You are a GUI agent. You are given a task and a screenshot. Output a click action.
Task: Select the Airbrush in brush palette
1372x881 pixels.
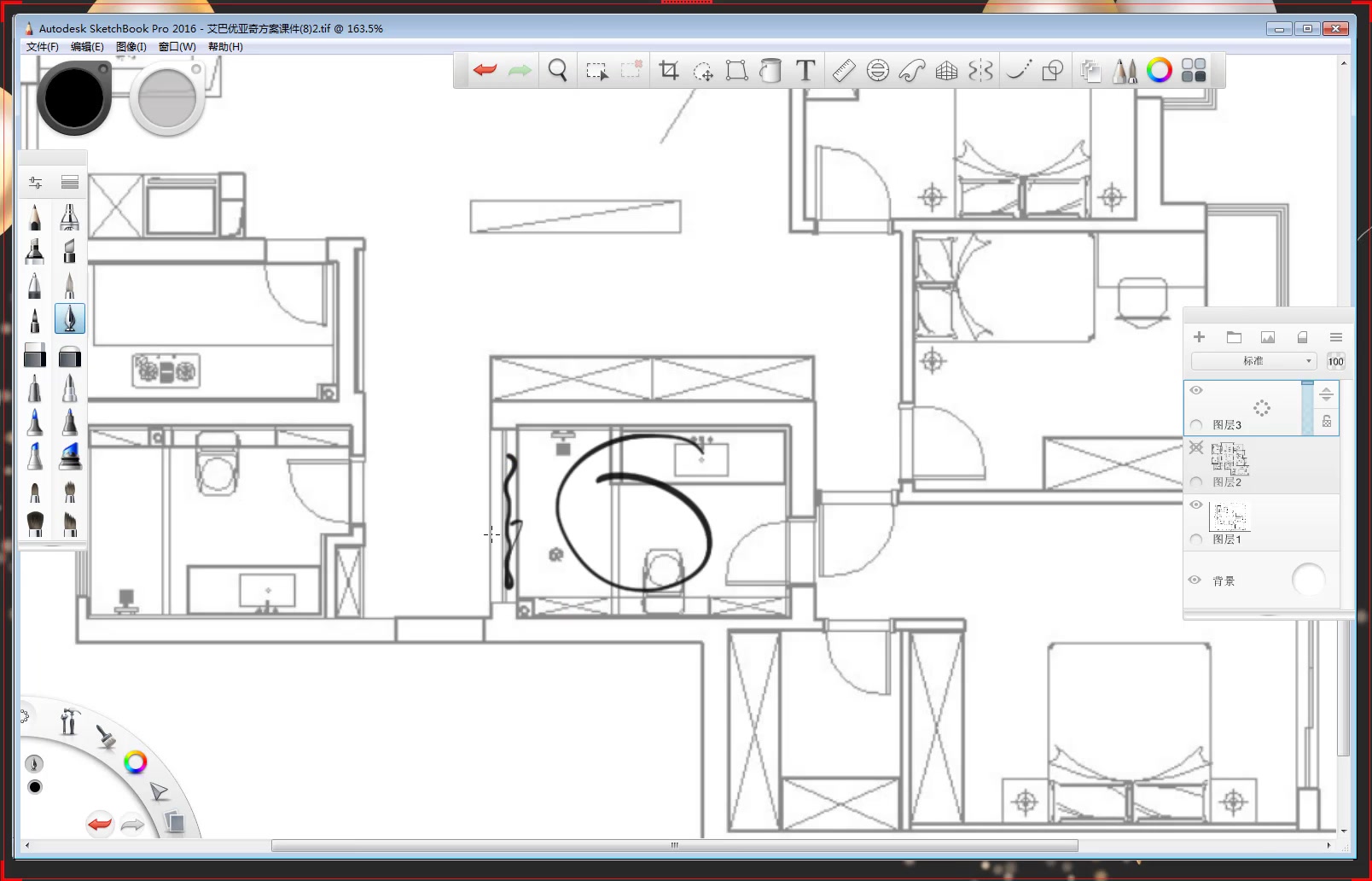[70, 217]
